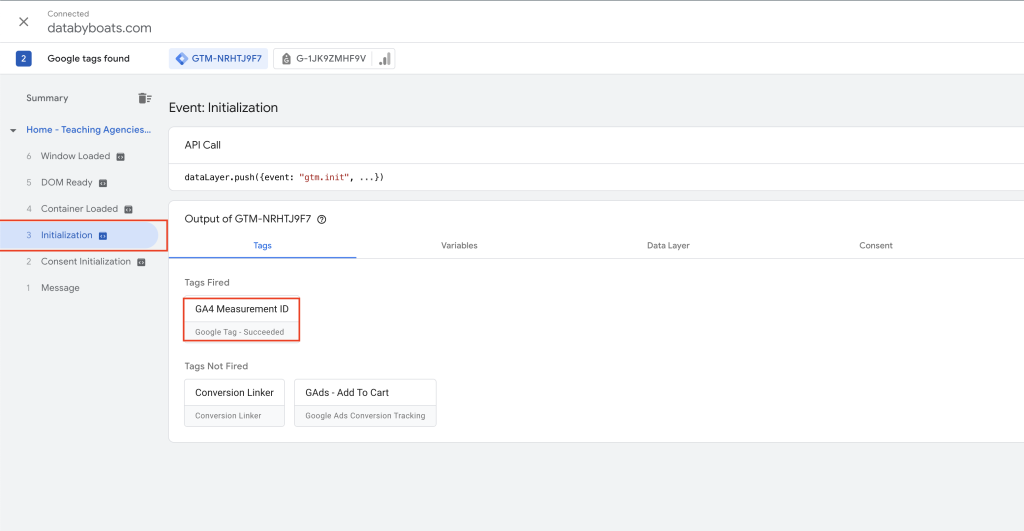Select the Window Loaded event
This screenshot has width=1024, height=531.
pyautogui.click(x=75, y=156)
